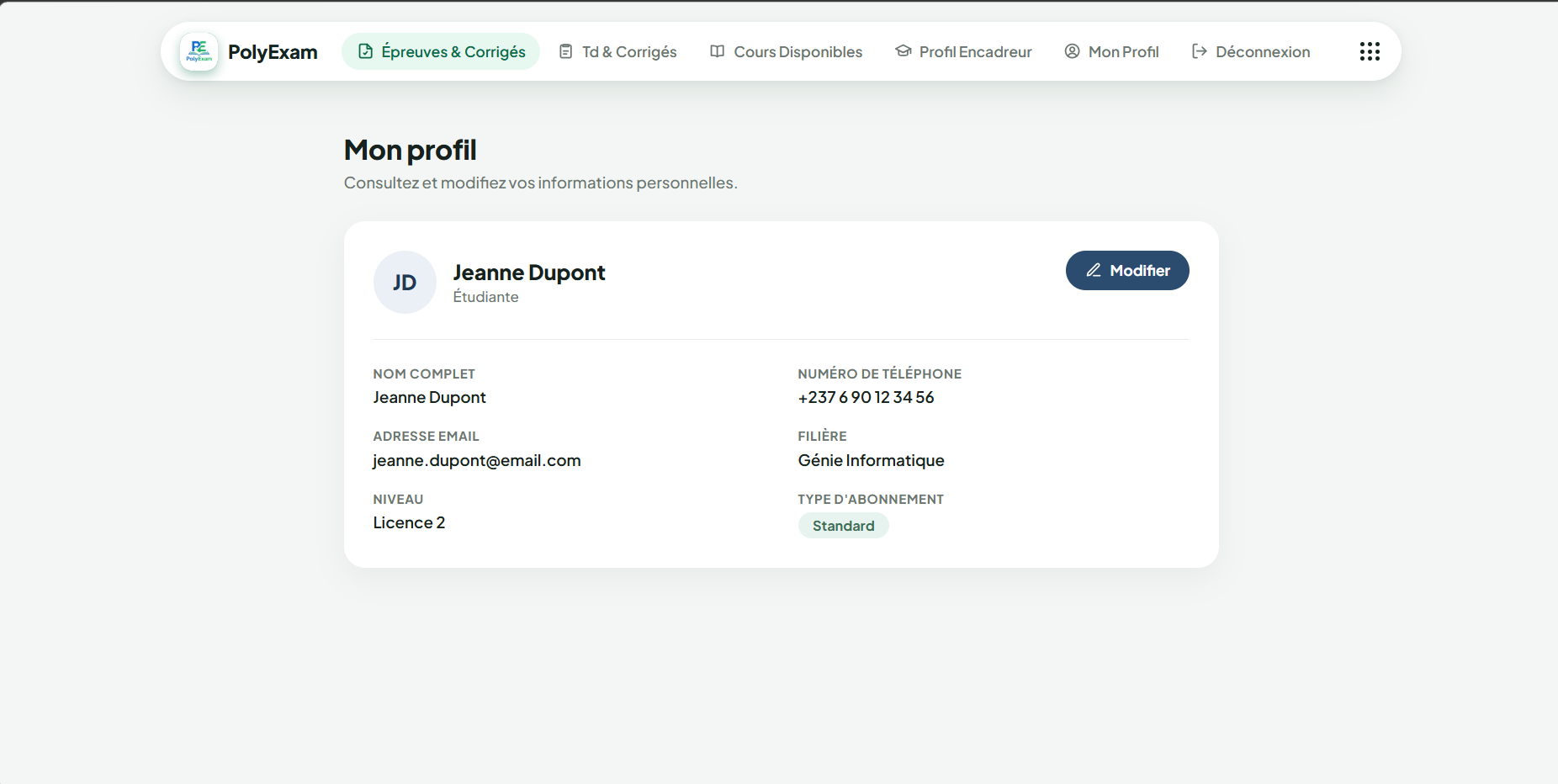Click the NIVEAU label
Screen dimensions: 1558x784
tap(398, 499)
